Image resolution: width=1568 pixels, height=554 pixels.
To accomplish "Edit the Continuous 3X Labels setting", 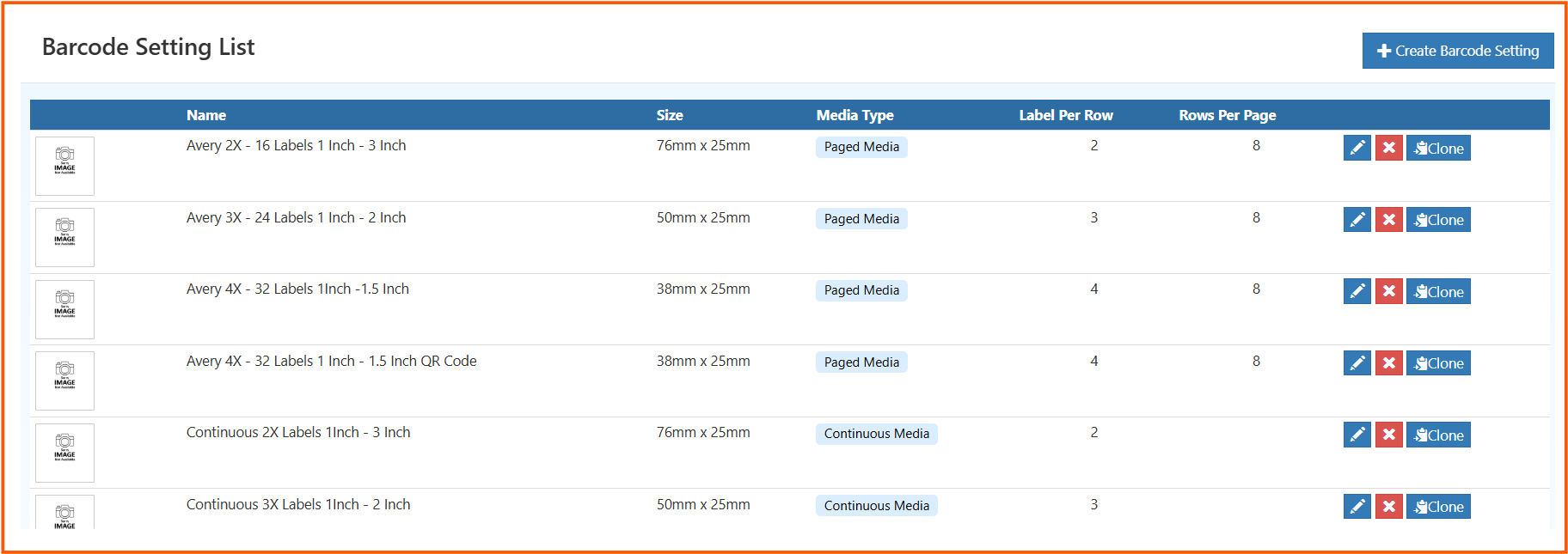I will [x=1357, y=507].
